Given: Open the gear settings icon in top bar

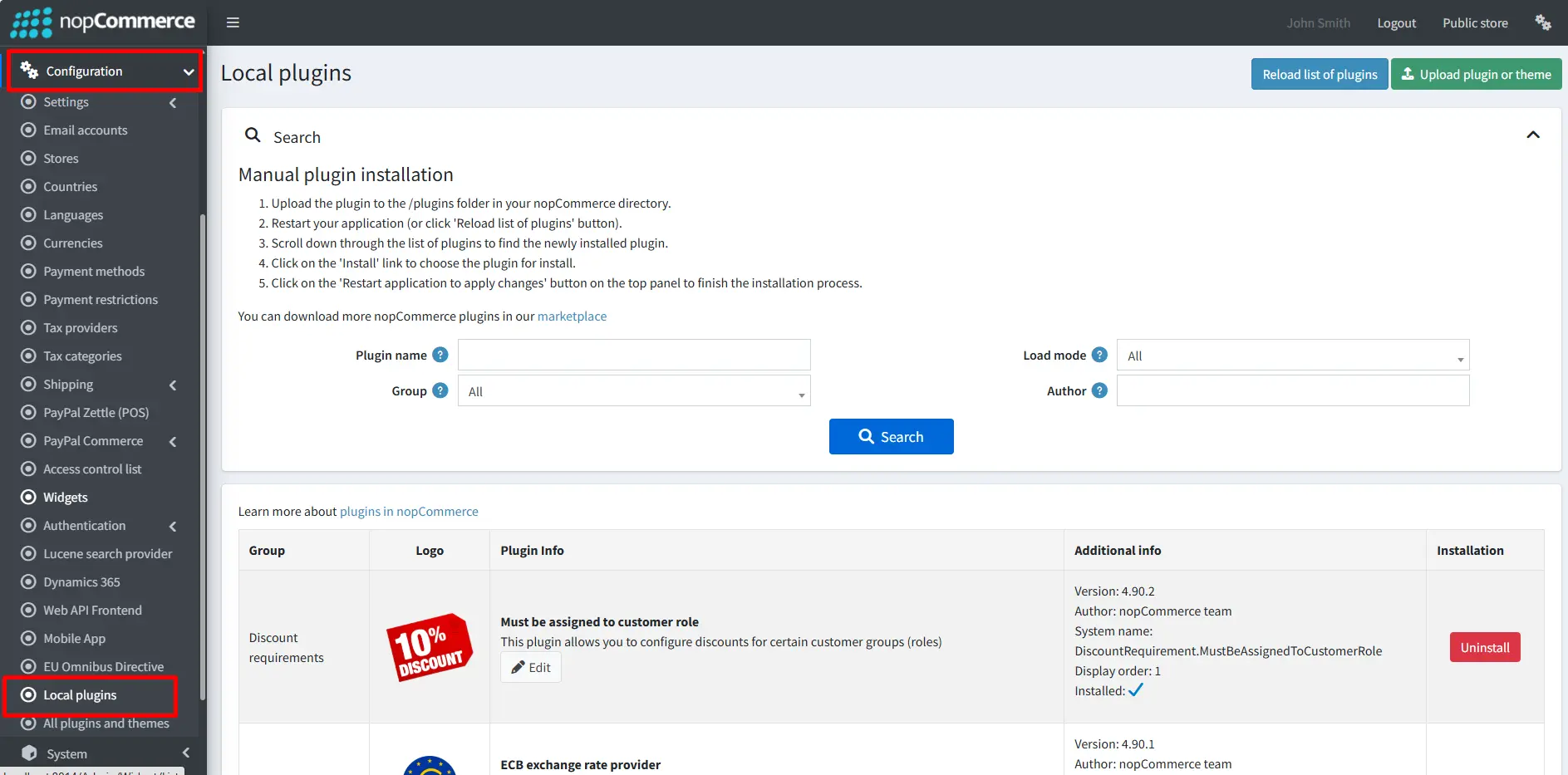Looking at the screenshot, I should point(1543,22).
